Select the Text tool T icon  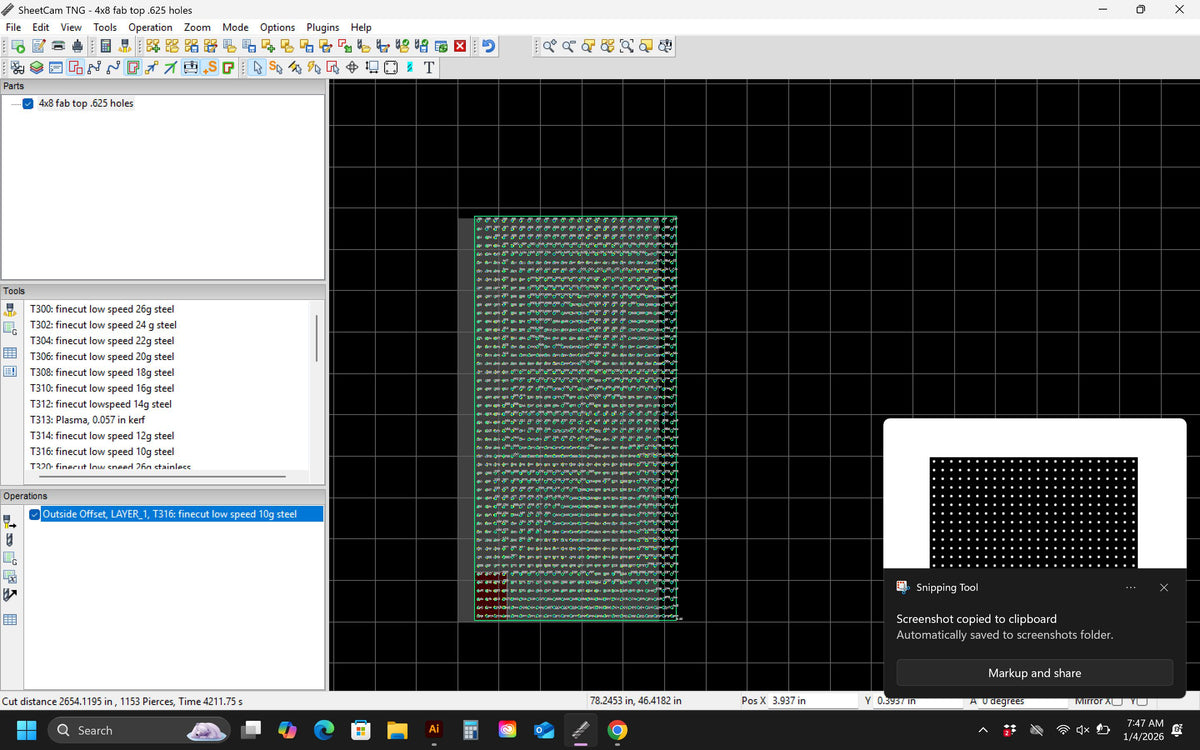coord(429,67)
